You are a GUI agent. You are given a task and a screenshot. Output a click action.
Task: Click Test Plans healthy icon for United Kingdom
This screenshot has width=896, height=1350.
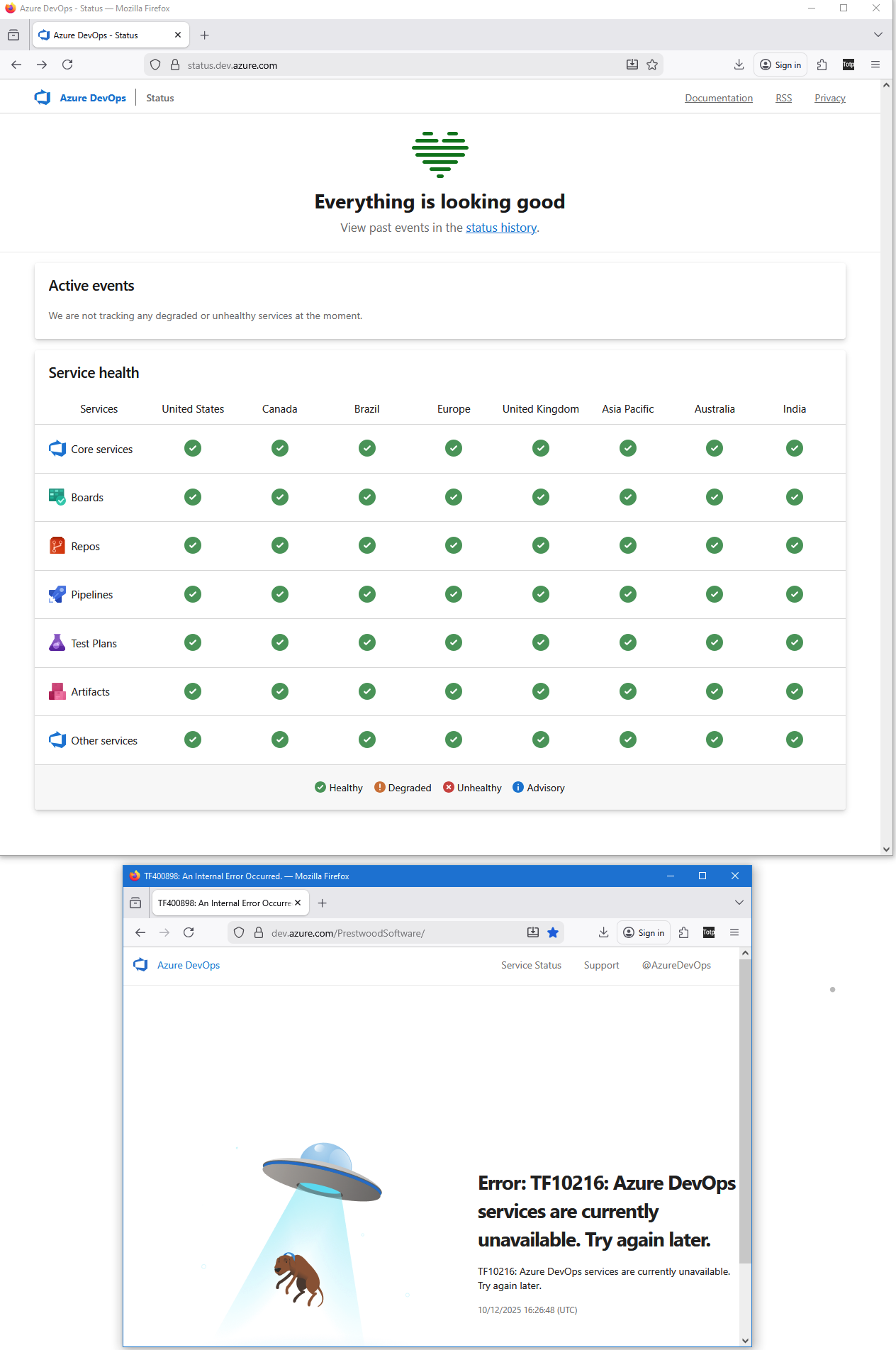541,642
